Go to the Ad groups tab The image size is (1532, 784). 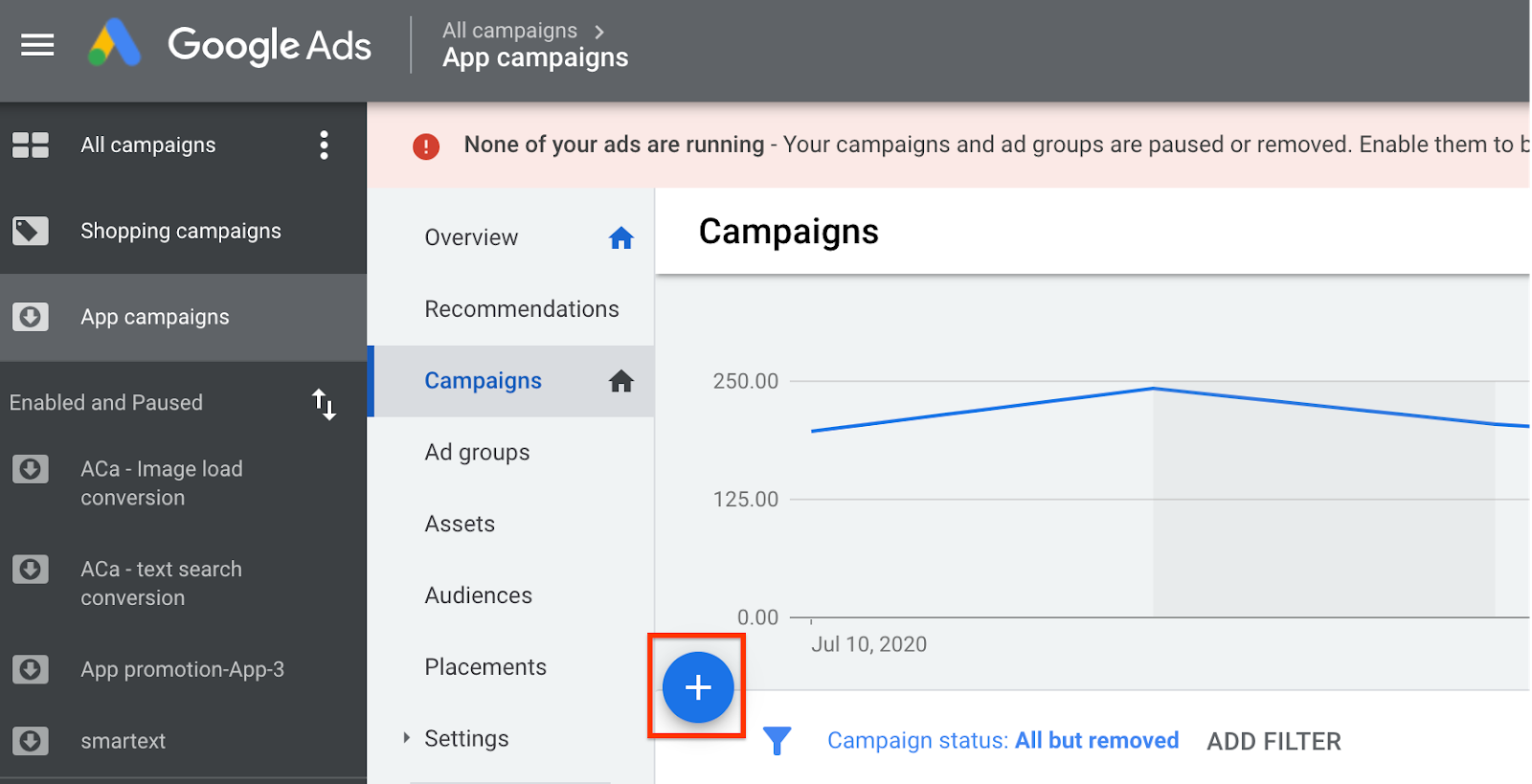click(x=477, y=453)
